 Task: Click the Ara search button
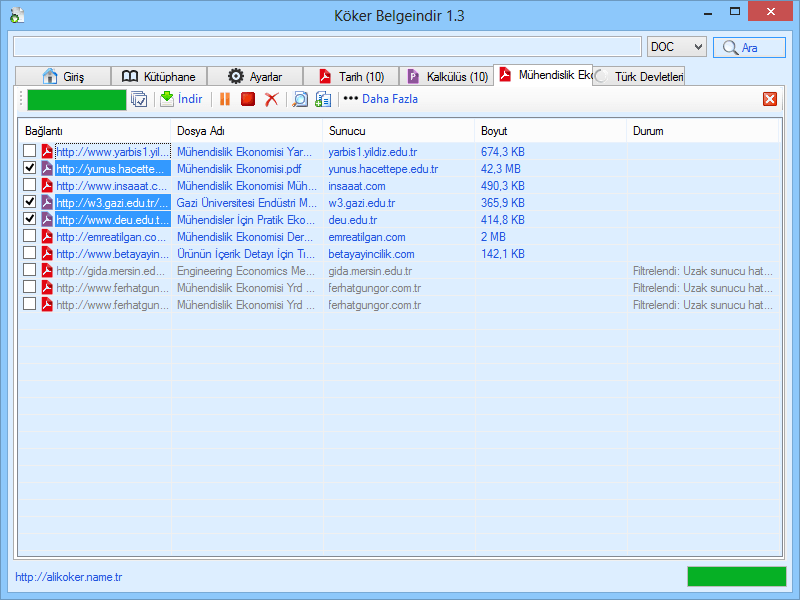pyautogui.click(x=749, y=47)
